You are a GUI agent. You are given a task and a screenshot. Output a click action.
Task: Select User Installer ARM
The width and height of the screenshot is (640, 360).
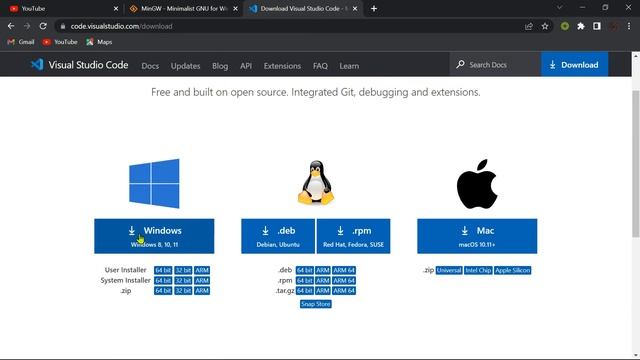point(202,270)
